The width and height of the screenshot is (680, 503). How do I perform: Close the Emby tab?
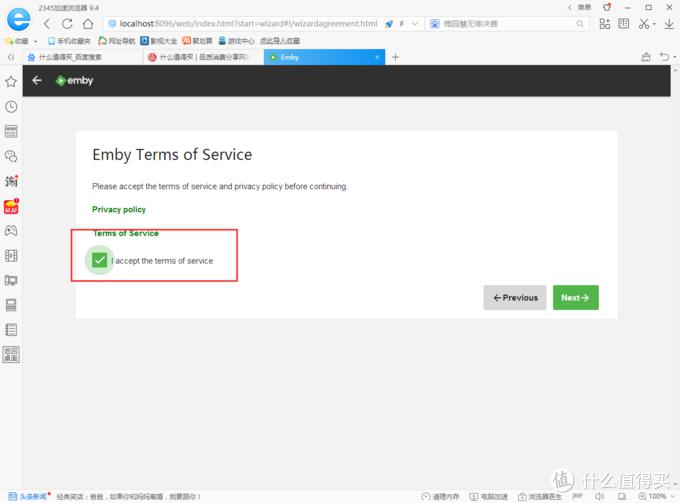(377, 57)
